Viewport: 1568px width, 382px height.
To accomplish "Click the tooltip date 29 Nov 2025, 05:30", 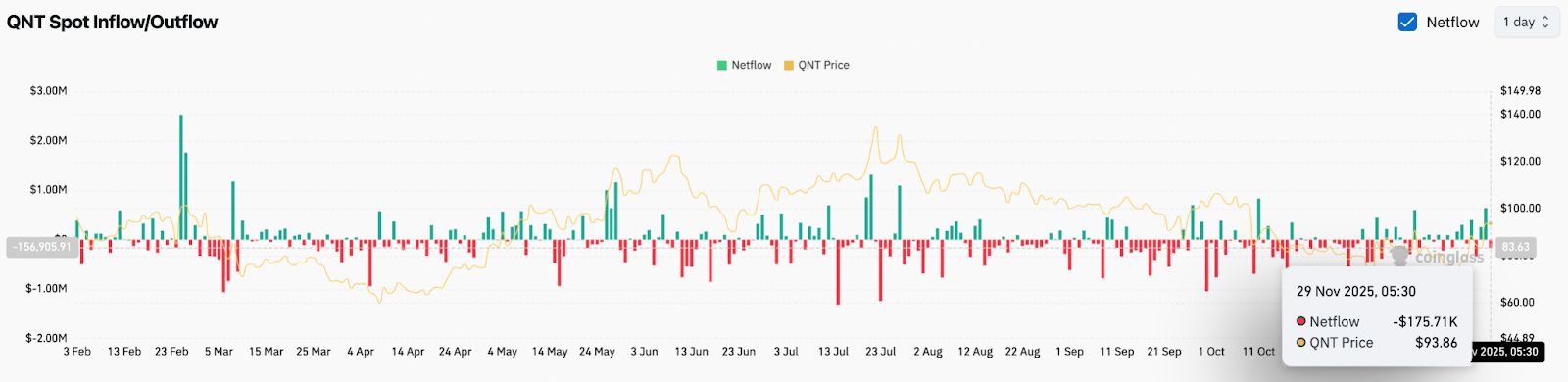I will tap(1356, 291).
